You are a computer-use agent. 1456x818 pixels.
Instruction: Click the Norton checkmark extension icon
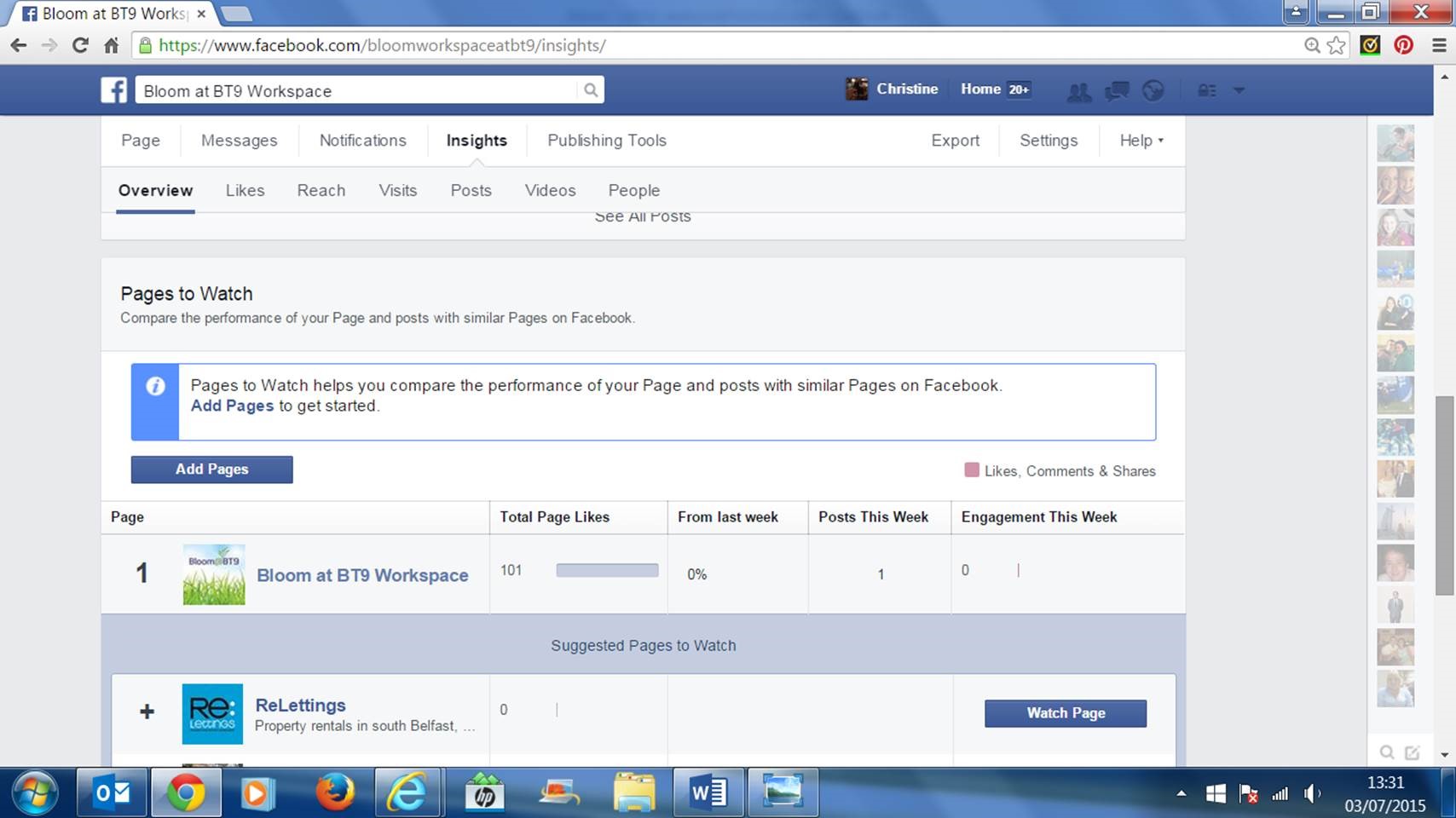click(1370, 45)
